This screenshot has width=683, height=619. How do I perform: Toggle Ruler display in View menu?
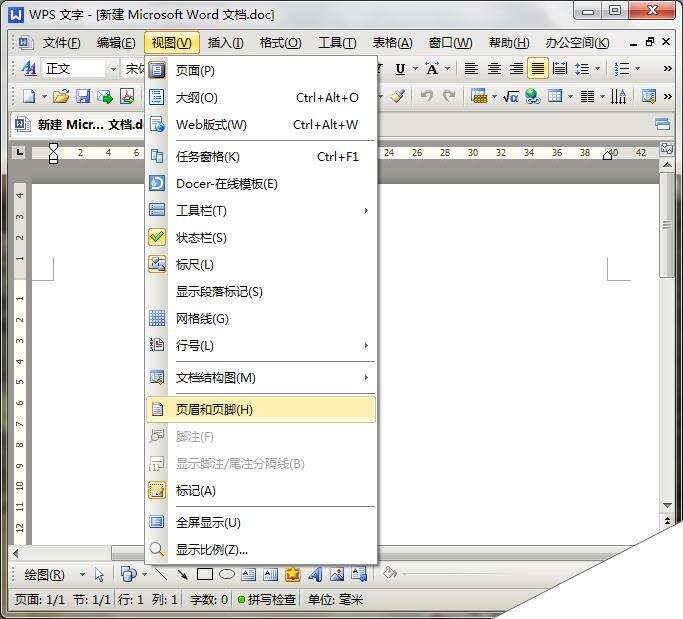click(261, 264)
